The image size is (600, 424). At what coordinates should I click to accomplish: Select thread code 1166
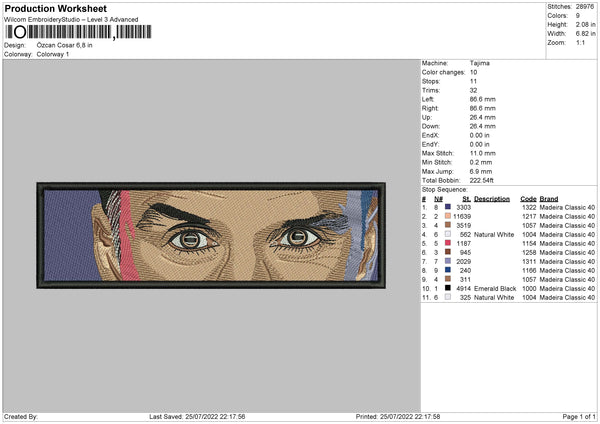[529, 271]
